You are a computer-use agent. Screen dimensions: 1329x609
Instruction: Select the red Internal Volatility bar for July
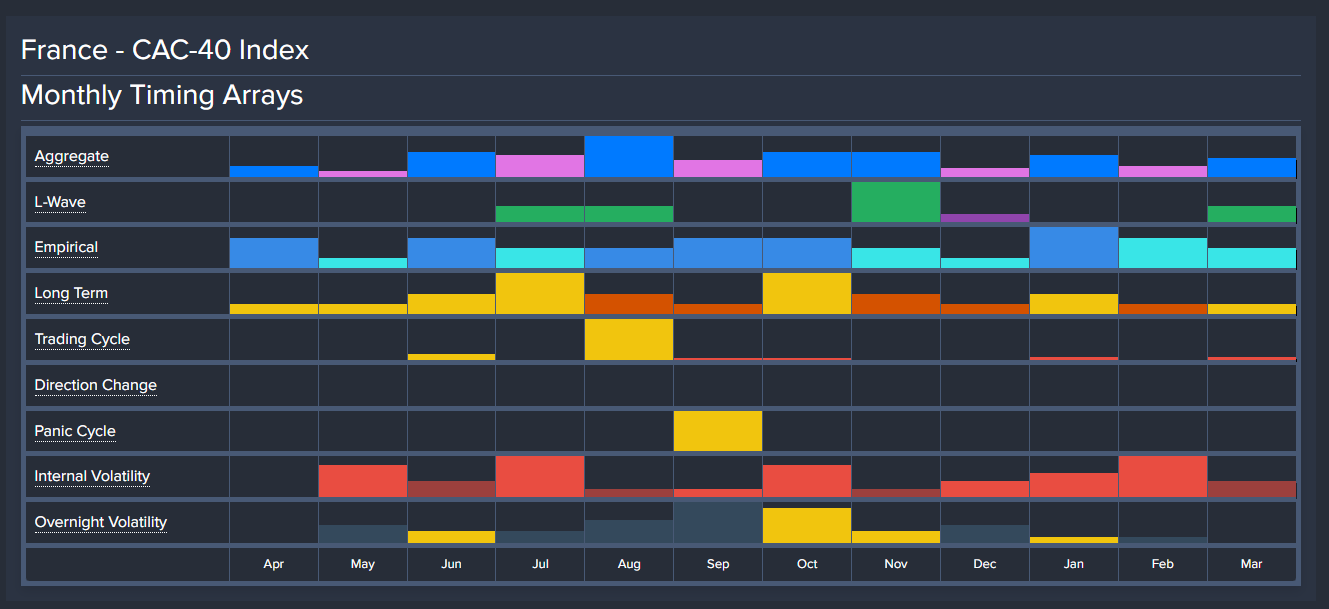click(540, 477)
